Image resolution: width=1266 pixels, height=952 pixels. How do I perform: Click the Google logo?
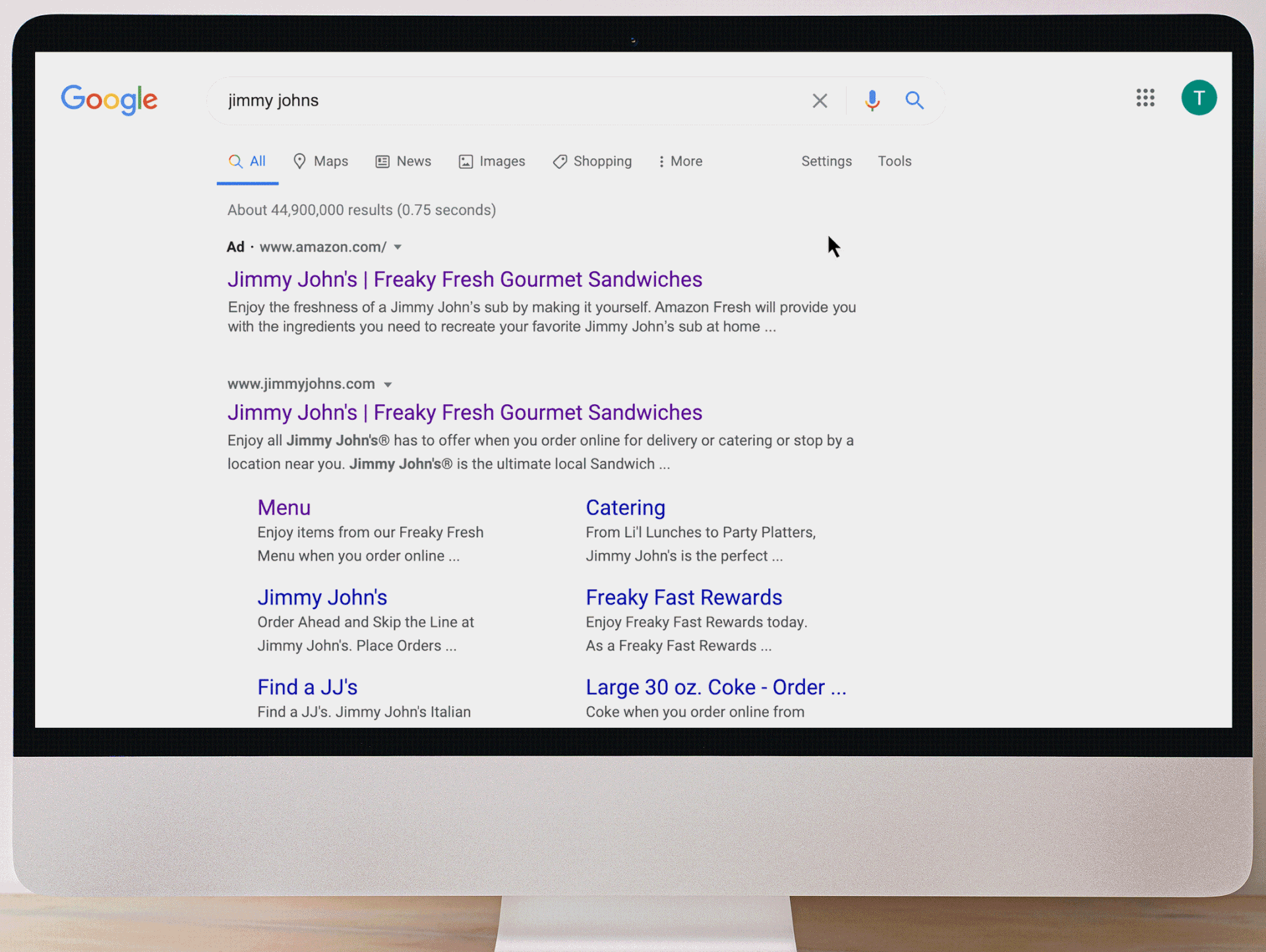coord(109,100)
